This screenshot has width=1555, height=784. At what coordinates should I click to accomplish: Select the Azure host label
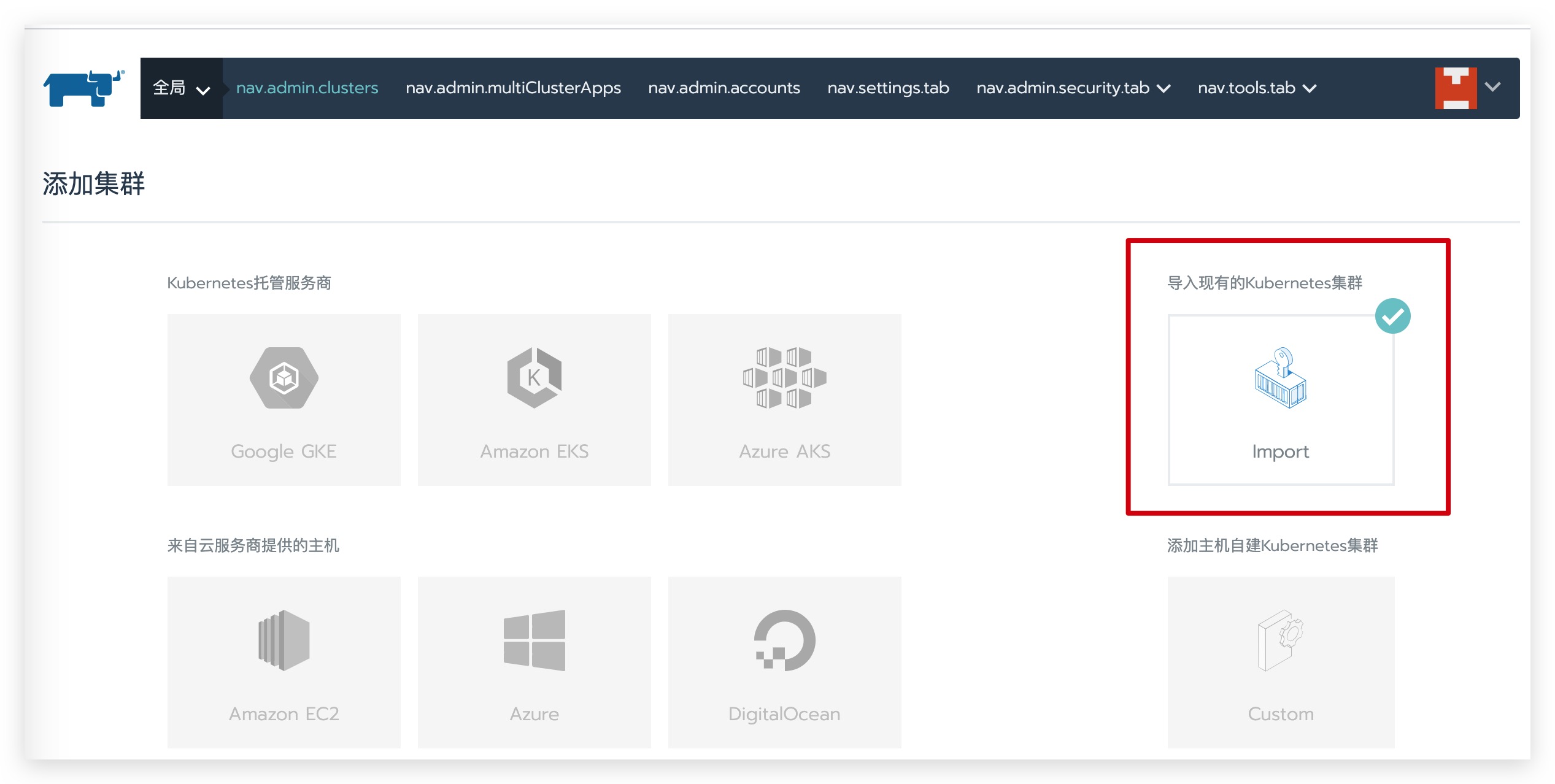point(534,714)
